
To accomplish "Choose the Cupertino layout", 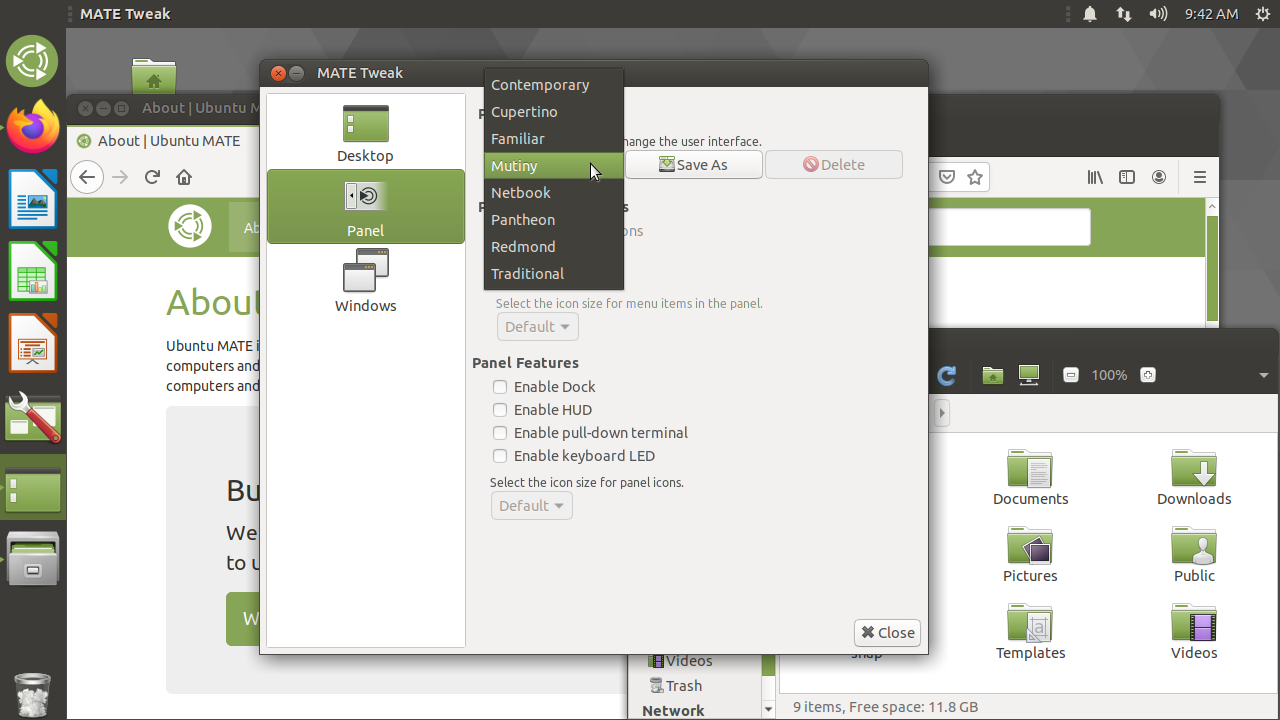I will click(x=554, y=112).
